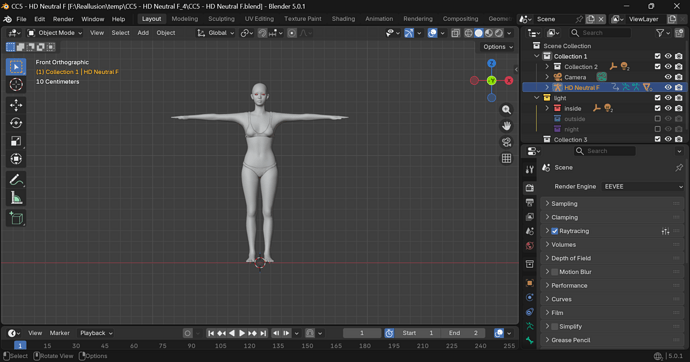Expand Collection 2 in the outliner
The image size is (690, 362).
[547, 66]
